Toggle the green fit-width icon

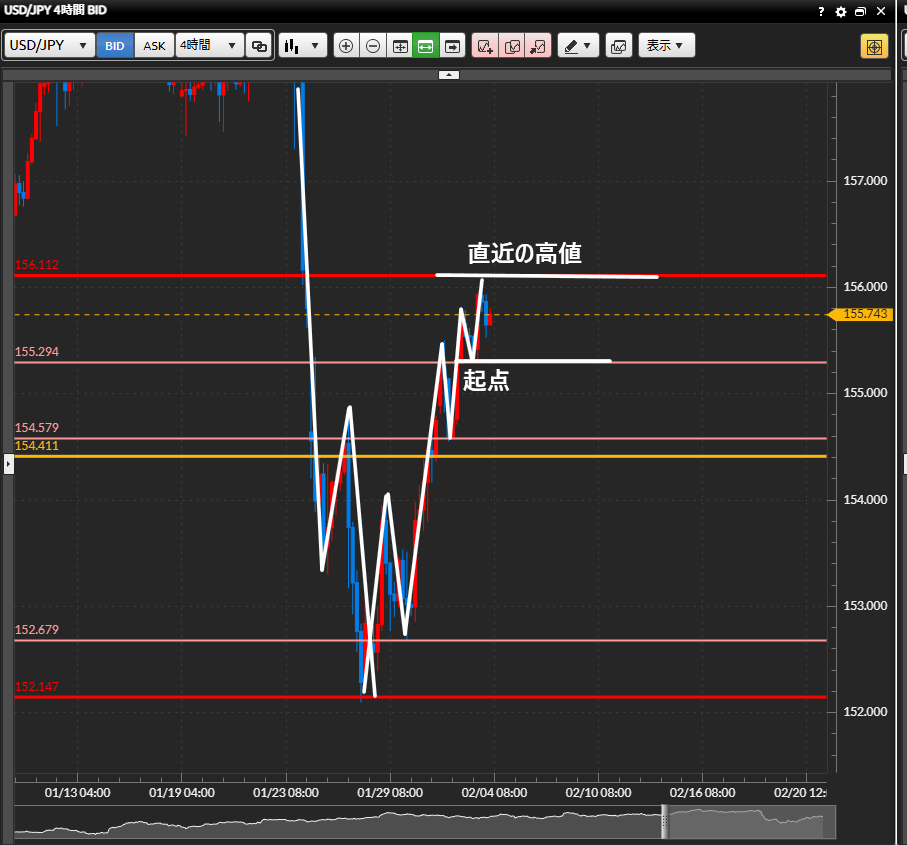[x=425, y=46]
